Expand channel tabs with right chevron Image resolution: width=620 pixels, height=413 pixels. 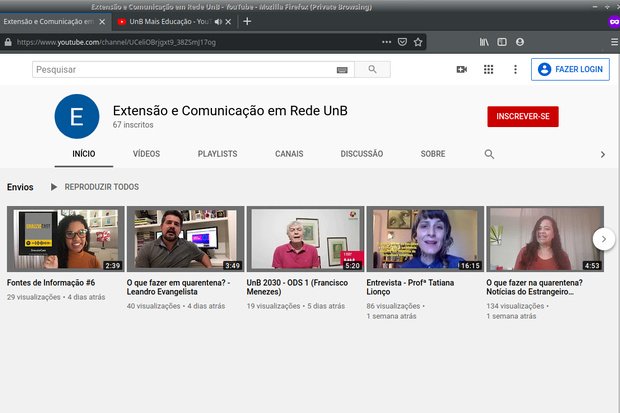[x=603, y=154]
